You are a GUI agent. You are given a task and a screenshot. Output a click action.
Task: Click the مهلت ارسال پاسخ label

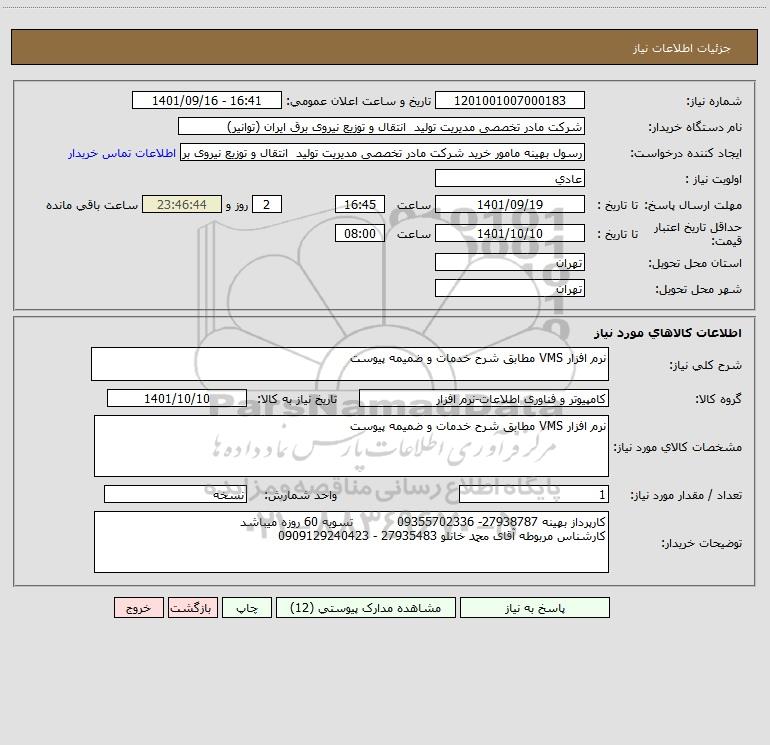693,205
